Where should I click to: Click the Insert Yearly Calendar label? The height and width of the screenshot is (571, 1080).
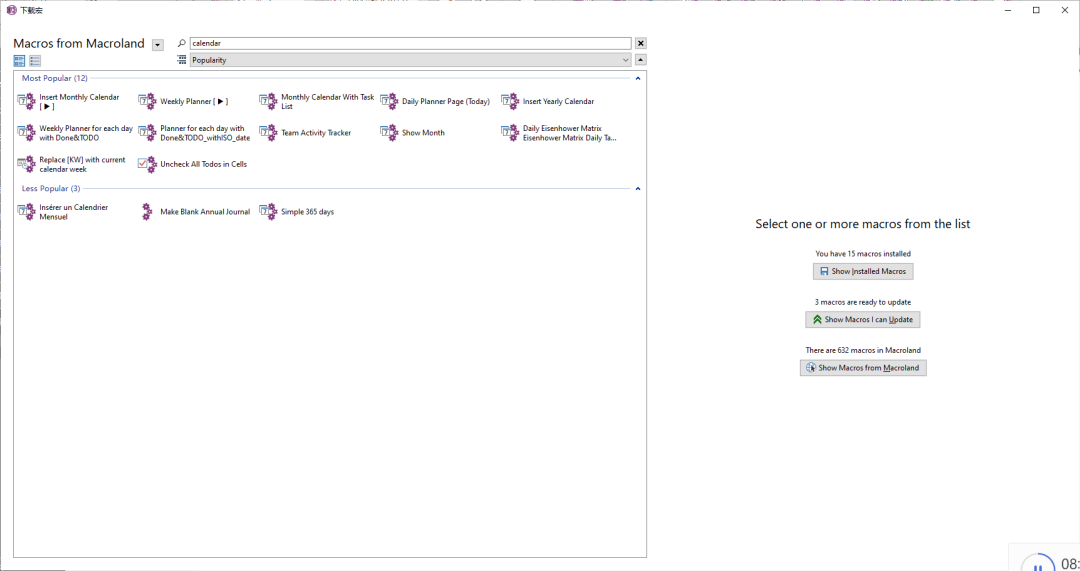click(559, 101)
